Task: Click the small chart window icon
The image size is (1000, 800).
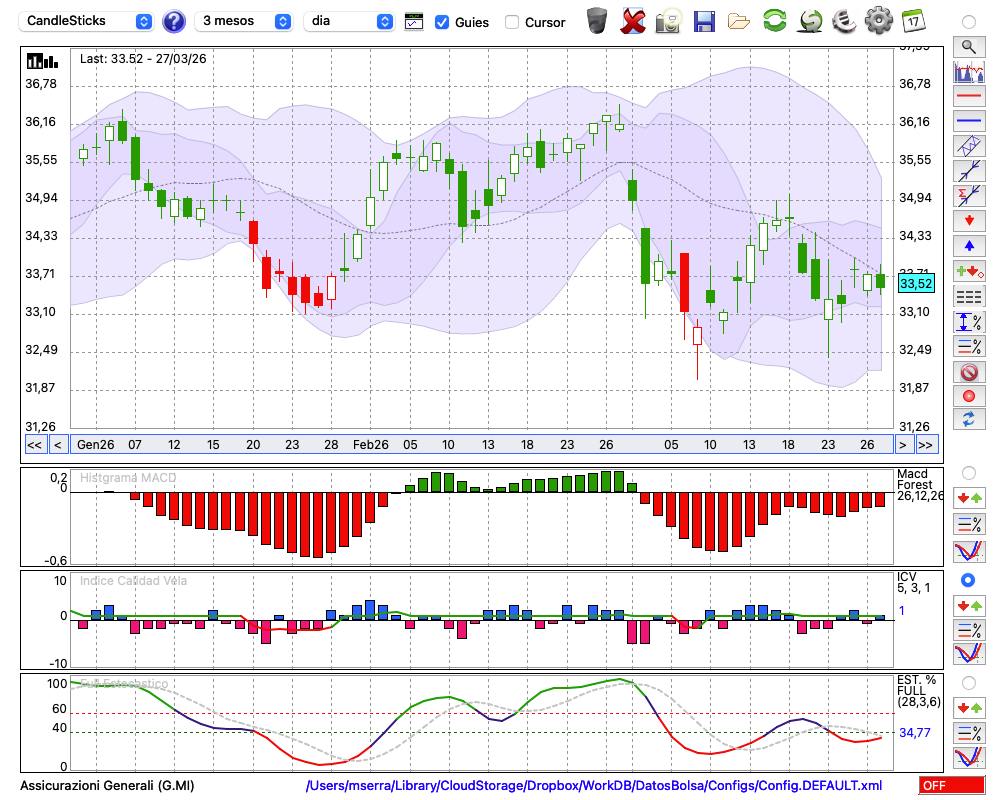Action: tap(414, 22)
